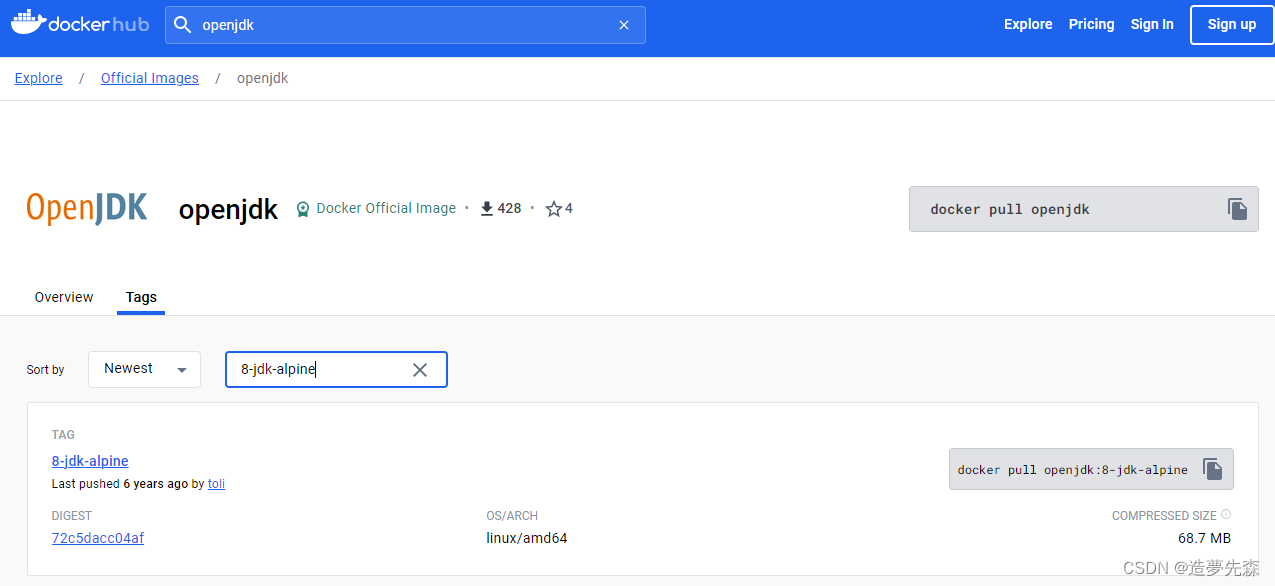Viewport: 1275px width, 586px height.
Task: Click the star rating icon
Action: pos(553,209)
